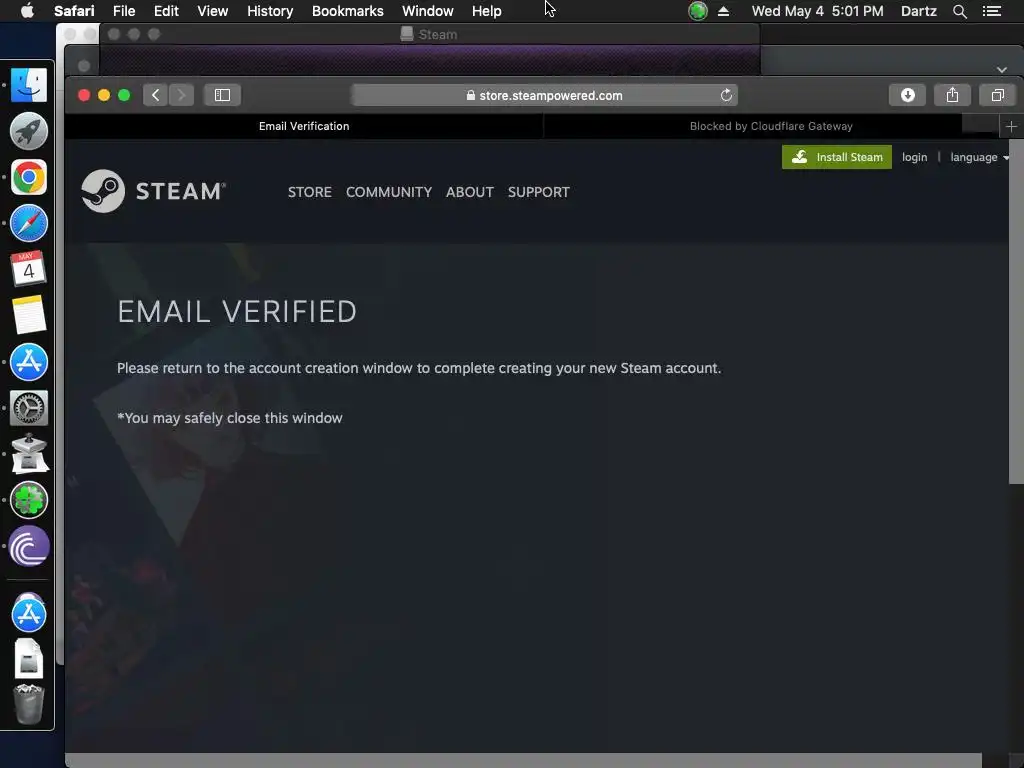Open History menu
Viewport: 1024px width, 768px height.
270,11
